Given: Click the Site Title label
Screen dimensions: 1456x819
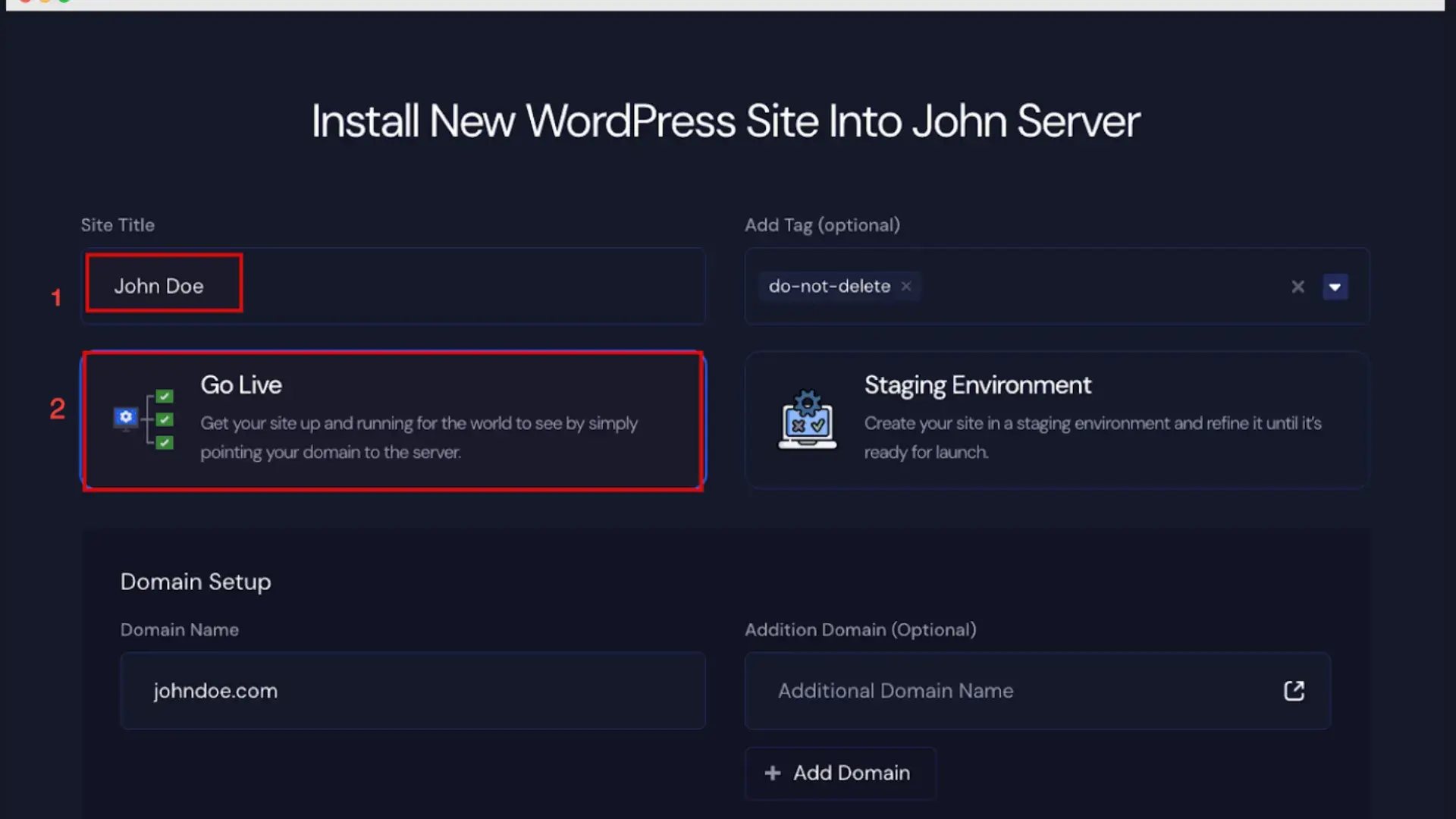Looking at the screenshot, I should point(118,225).
